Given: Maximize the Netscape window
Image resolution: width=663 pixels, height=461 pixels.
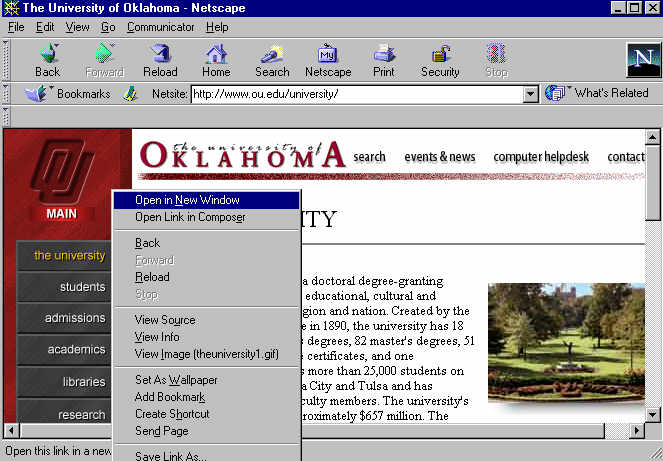Looking at the screenshot, I should click(x=635, y=8).
